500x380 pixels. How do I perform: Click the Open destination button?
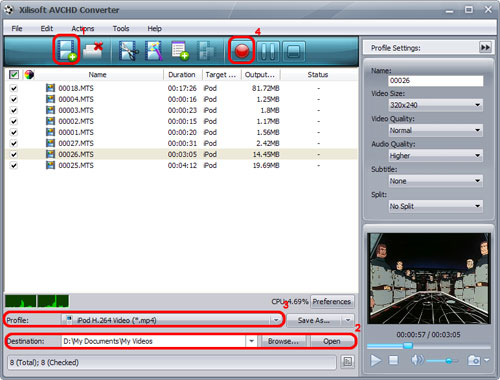pyautogui.click(x=332, y=341)
